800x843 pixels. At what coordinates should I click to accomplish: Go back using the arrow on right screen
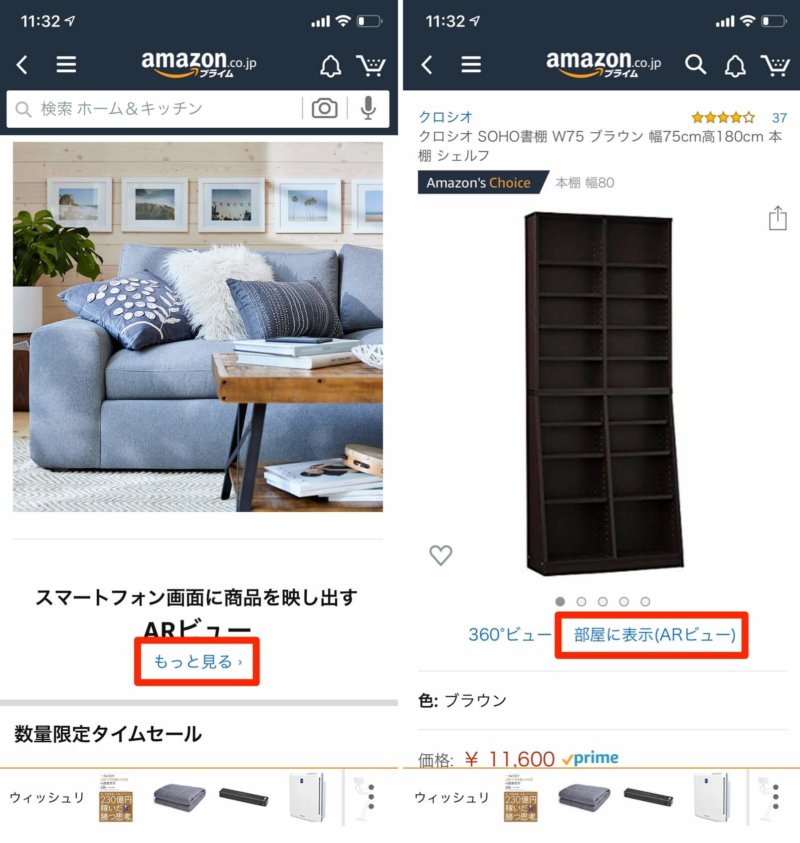pyautogui.click(x=427, y=65)
